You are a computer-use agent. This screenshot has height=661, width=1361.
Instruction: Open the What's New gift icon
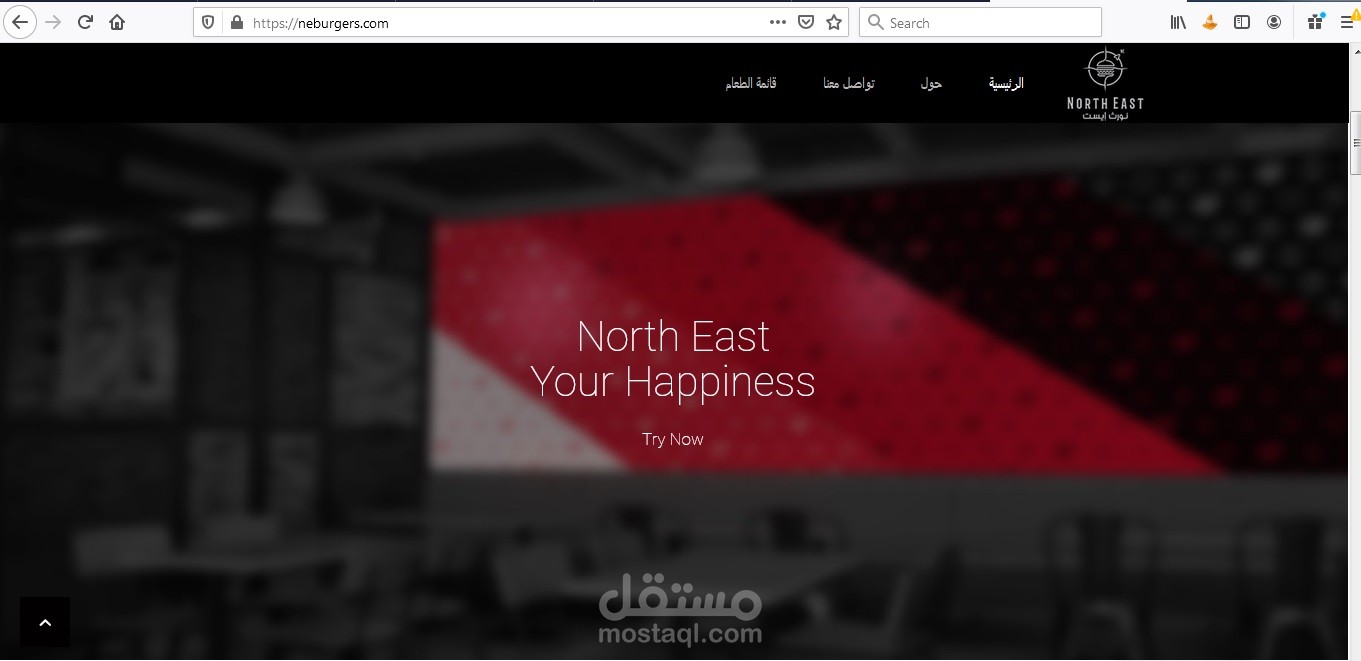1316,21
